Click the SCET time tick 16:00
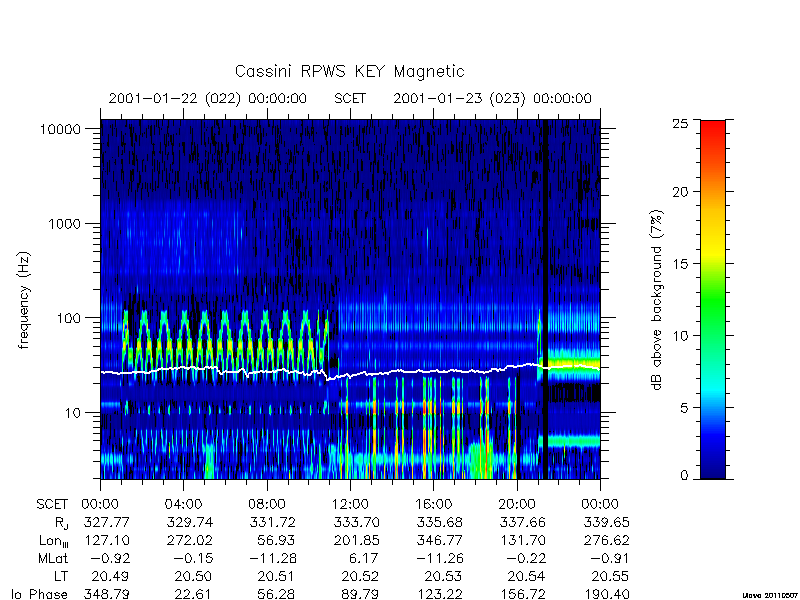Screen dimensions: 800x600 point(433,504)
